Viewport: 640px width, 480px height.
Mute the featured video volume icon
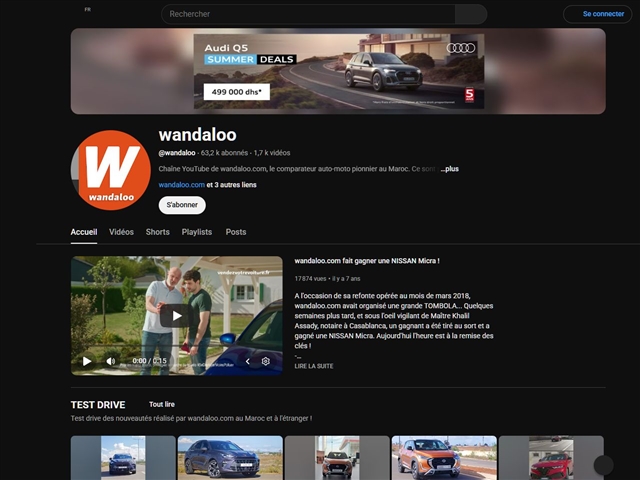click(110, 361)
